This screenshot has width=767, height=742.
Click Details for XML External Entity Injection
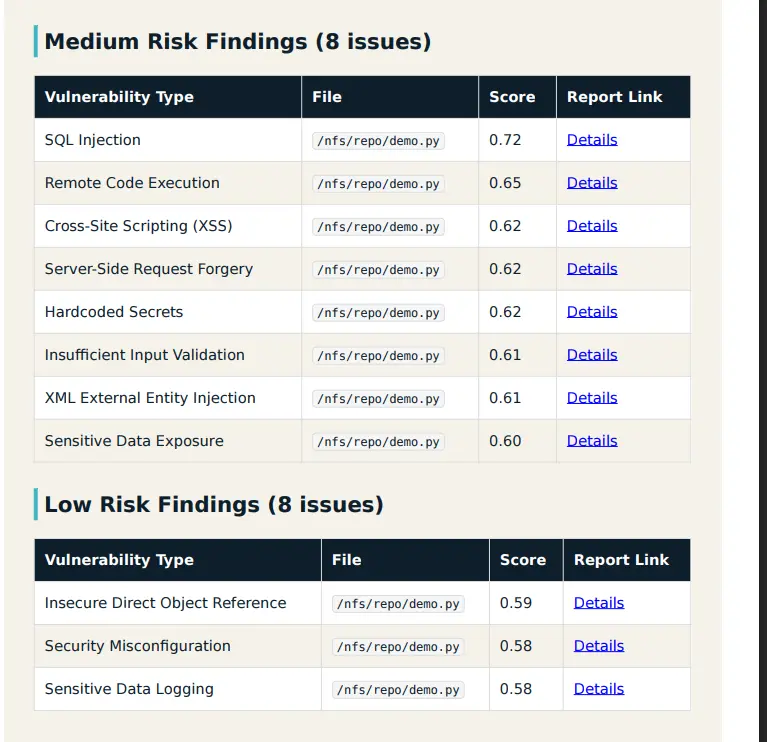(592, 398)
